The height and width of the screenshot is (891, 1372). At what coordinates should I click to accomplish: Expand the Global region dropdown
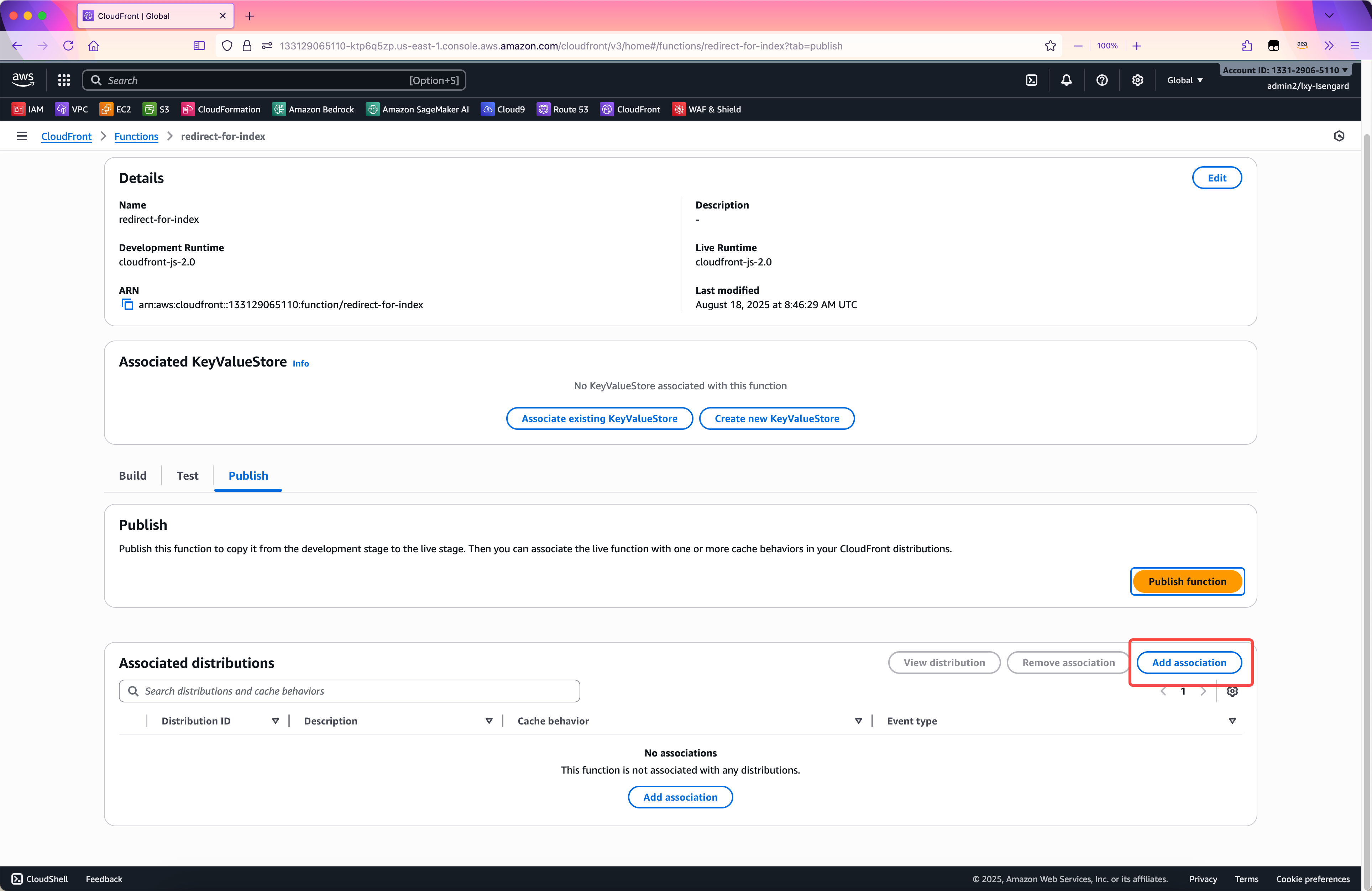(x=1185, y=80)
